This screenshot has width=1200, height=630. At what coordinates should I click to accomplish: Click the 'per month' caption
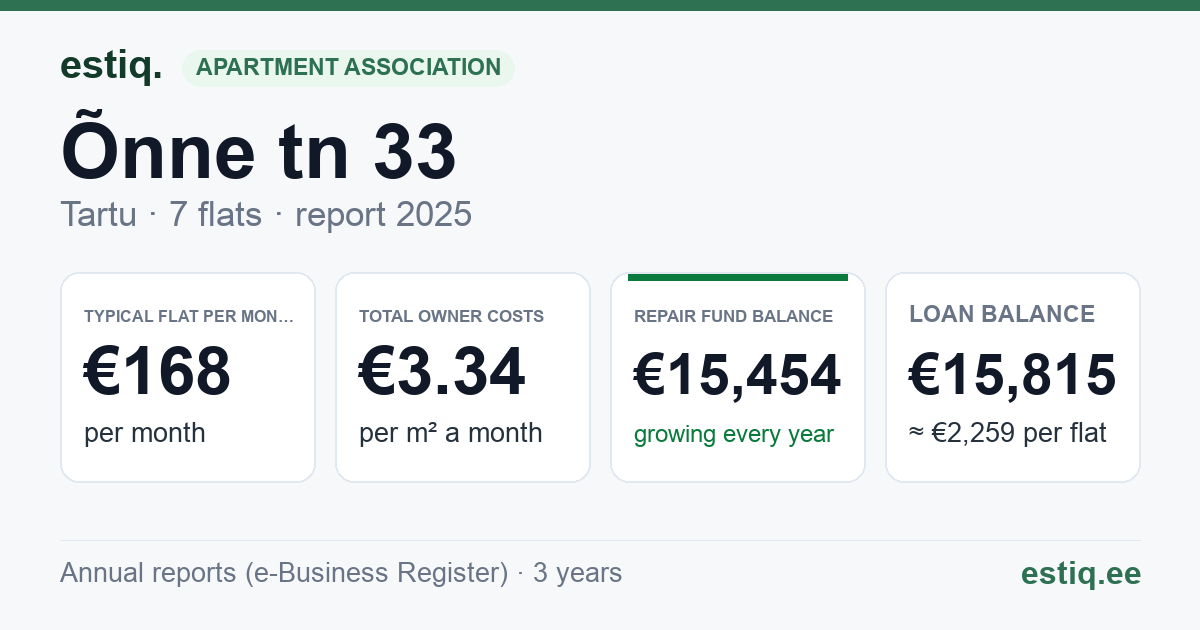145,433
